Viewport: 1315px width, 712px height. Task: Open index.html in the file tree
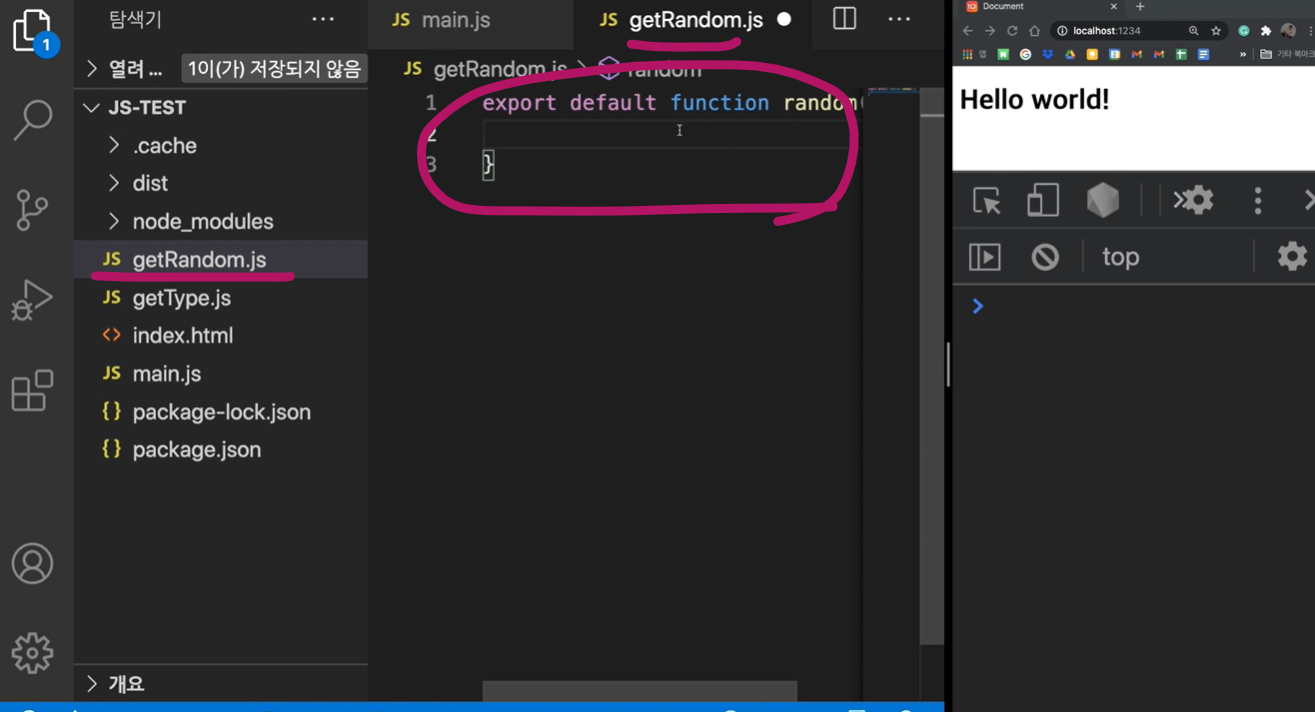tap(221, 335)
